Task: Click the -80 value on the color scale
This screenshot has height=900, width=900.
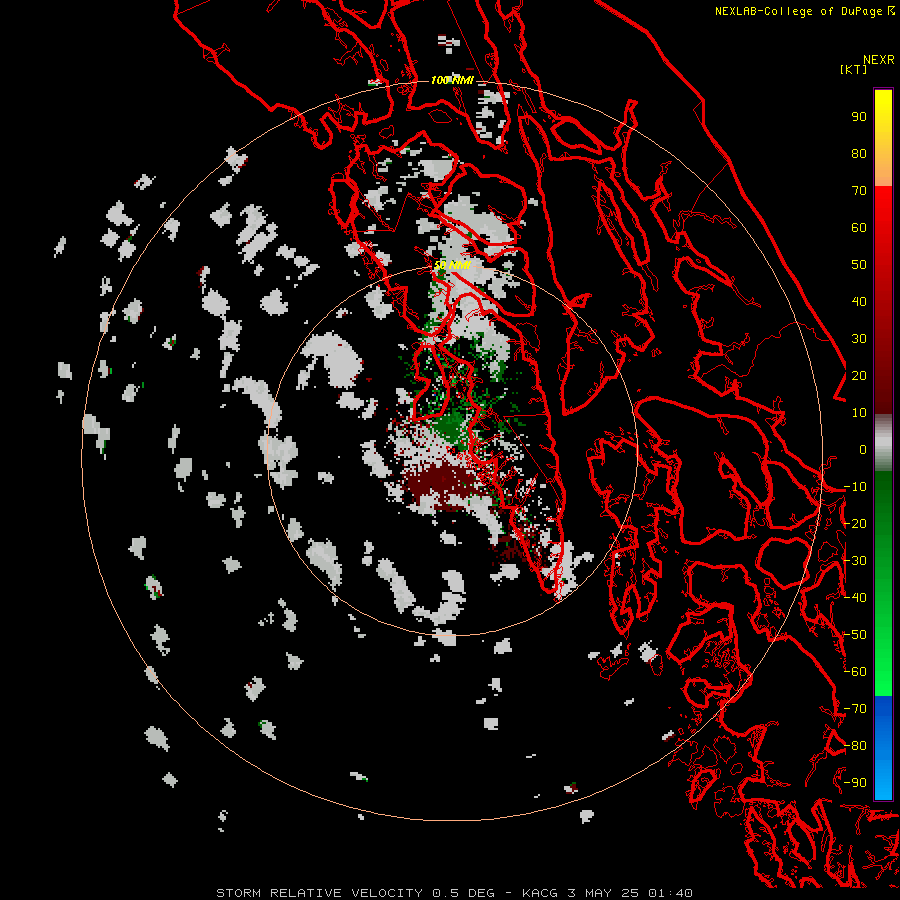Action: pyautogui.click(x=855, y=746)
